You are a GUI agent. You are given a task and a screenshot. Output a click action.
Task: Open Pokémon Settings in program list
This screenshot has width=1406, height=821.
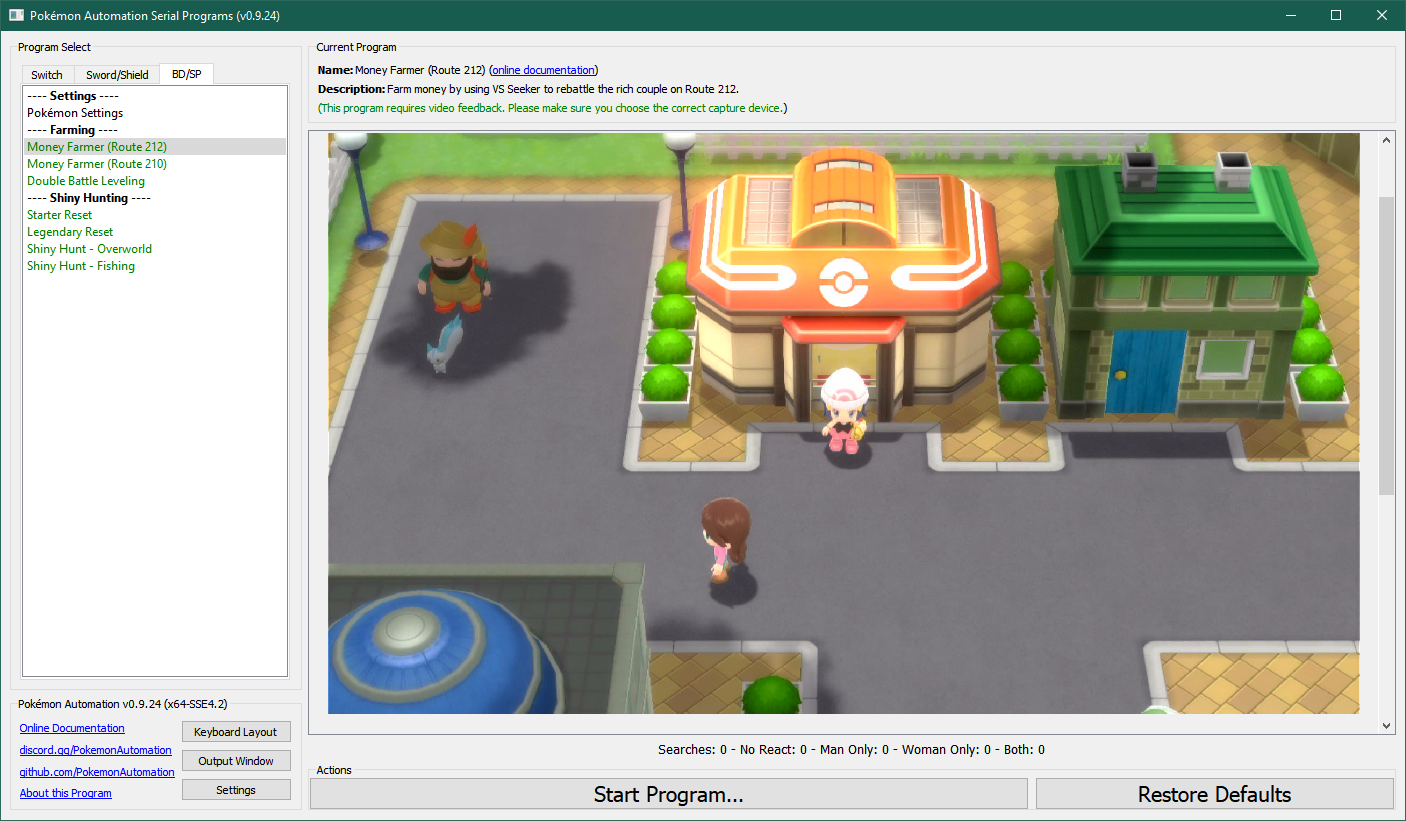(x=75, y=113)
